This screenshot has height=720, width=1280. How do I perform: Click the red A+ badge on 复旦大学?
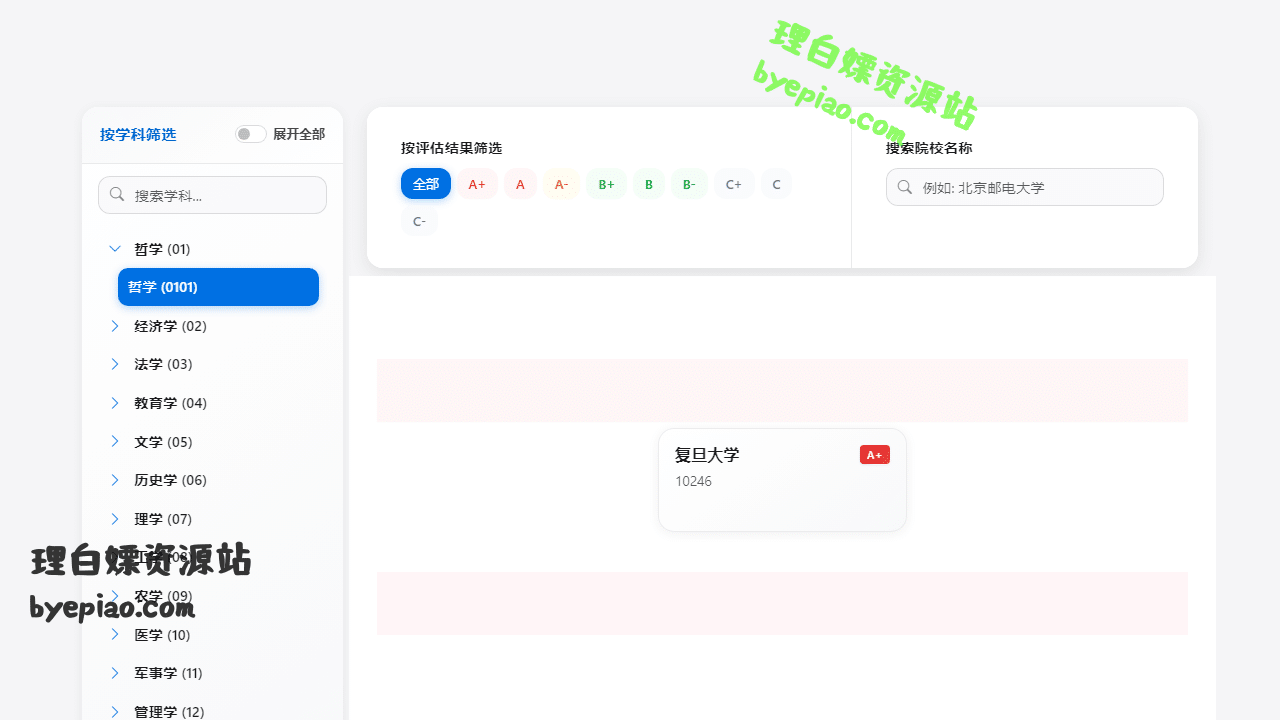coord(875,455)
